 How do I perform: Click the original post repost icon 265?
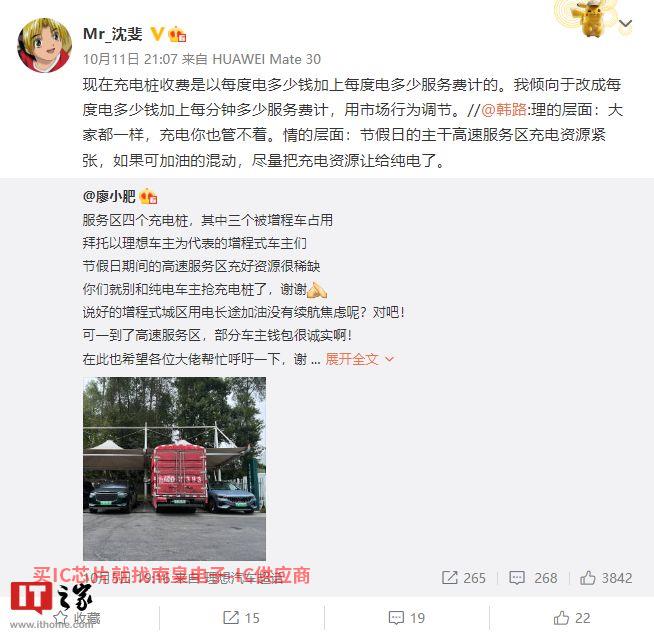[463, 578]
